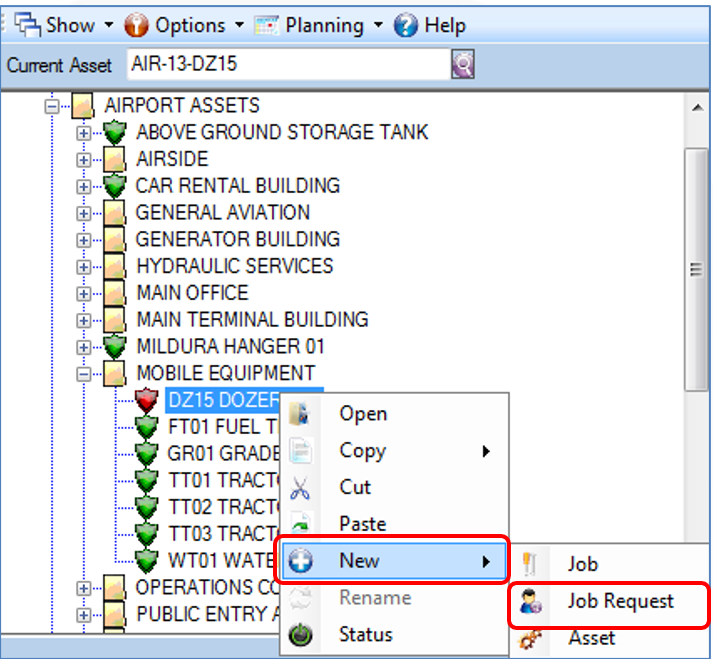The image size is (713, 659).
Task: Click the green power icon beside Status
Action: click(301, 634)
